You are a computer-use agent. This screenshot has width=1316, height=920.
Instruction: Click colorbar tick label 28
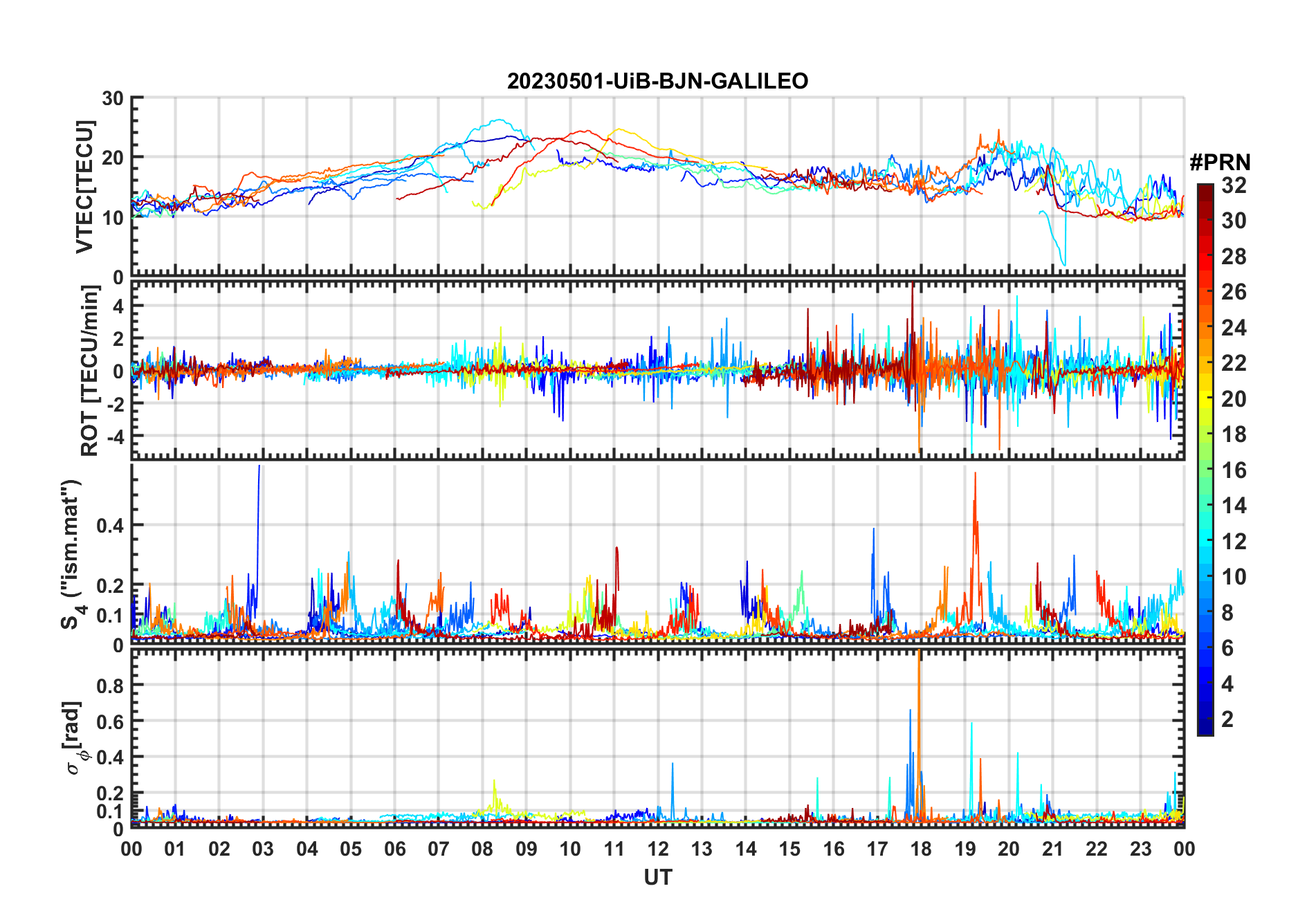click(1234, 257)
